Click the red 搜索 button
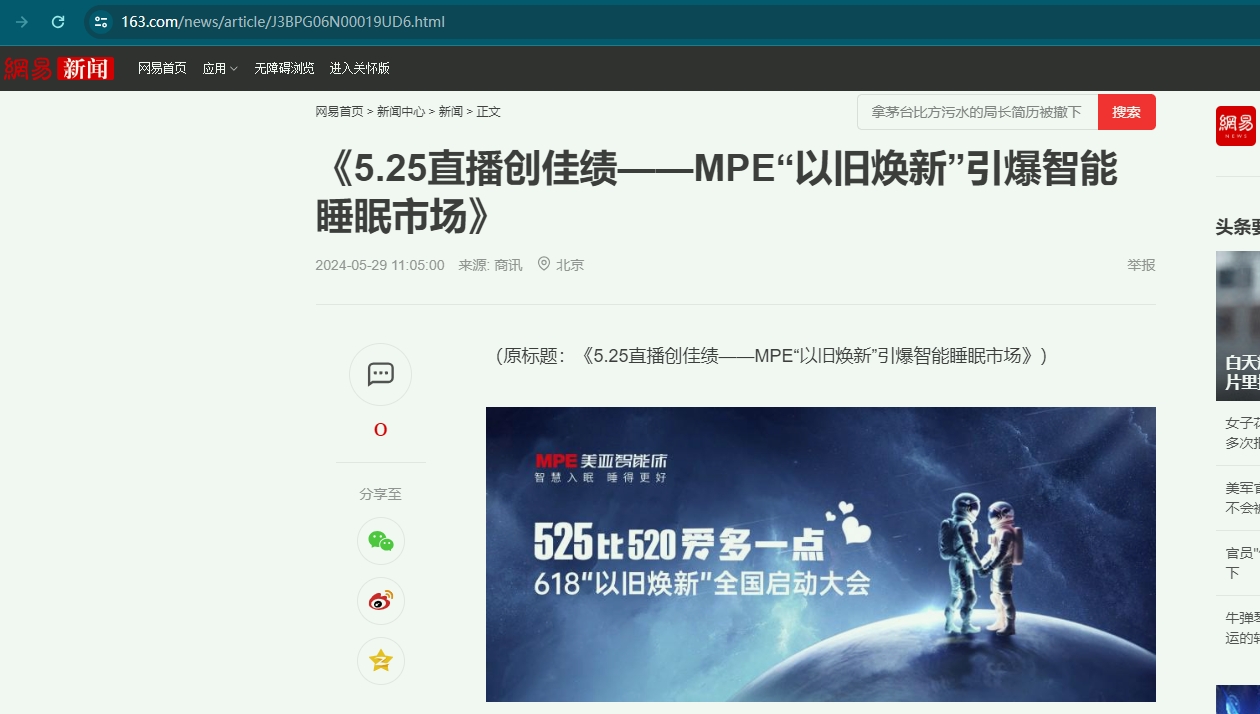 [1127, 112]
